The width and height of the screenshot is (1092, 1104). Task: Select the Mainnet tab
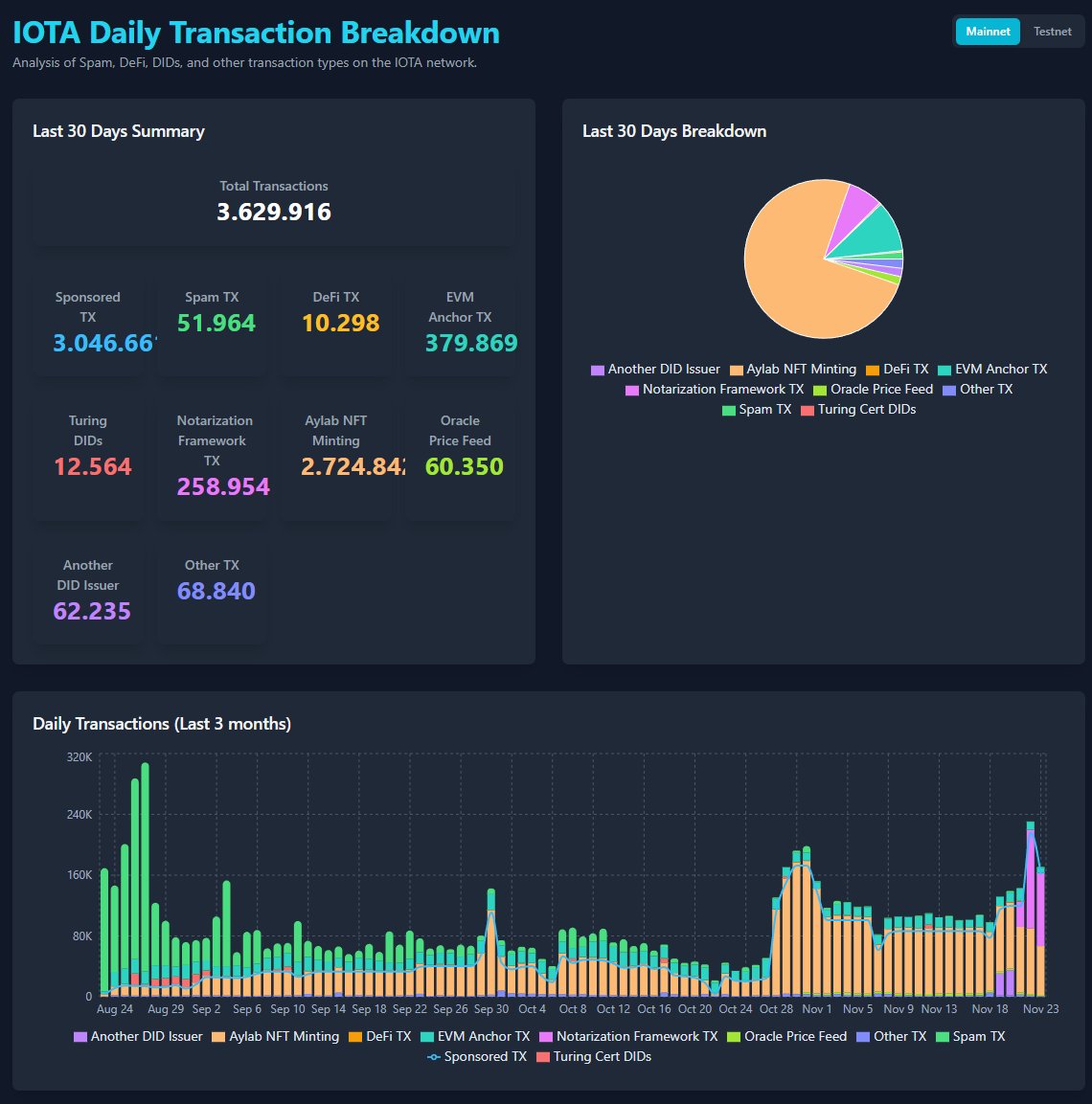click(x=988, y=31)
